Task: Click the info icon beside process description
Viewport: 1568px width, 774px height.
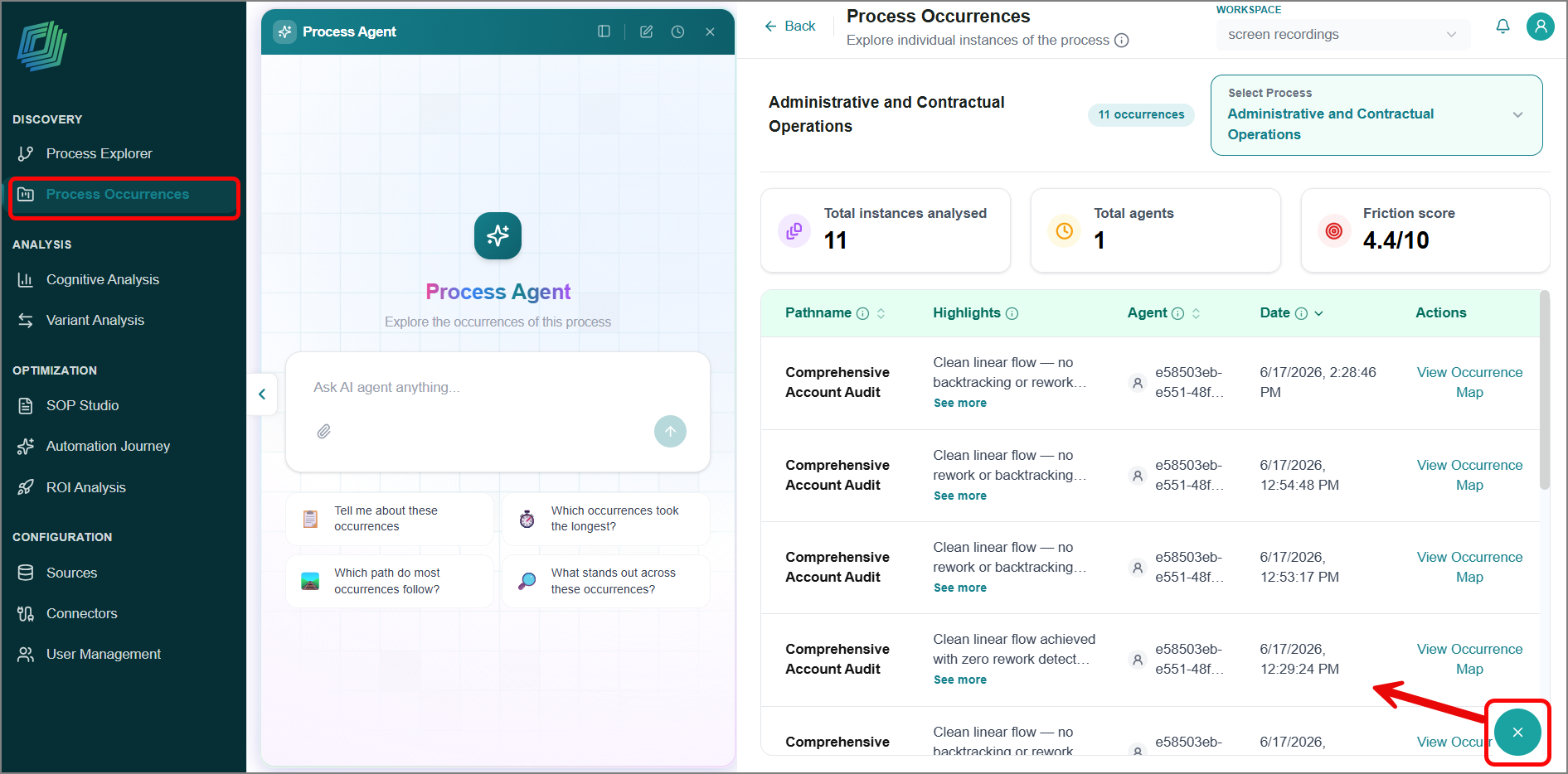Action: tap(1122, 40)
